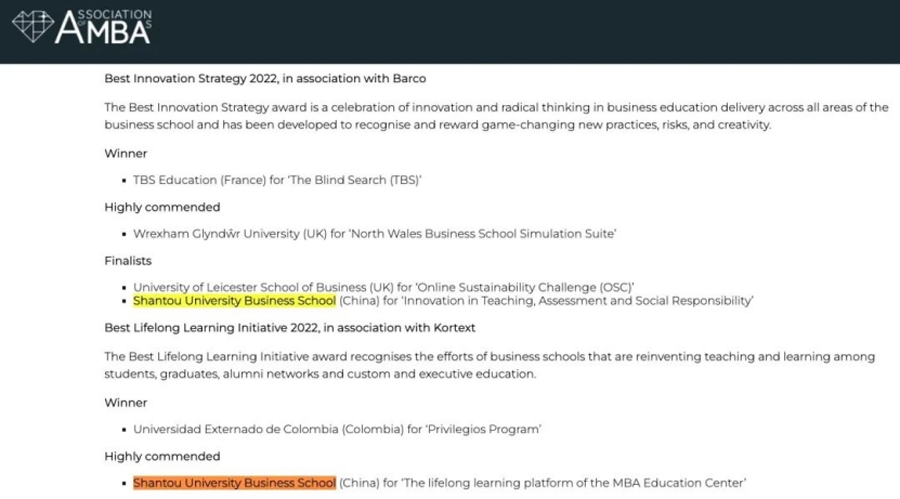Screen dimensions: 900x499
Task: Click the Universidad Externado de Colombia entry
Action: click(x=337, y=429)
